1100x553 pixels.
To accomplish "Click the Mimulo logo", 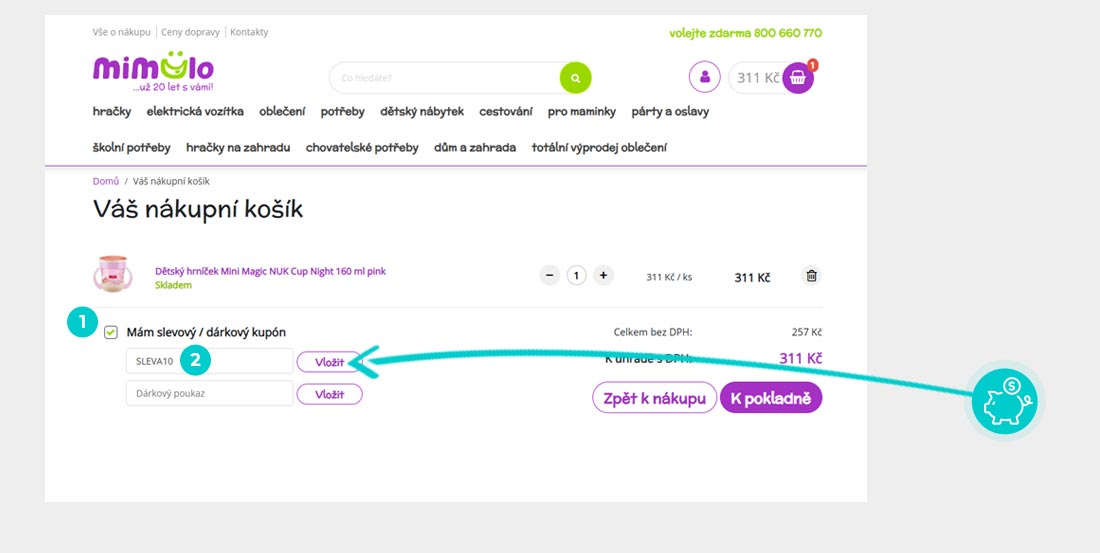I will [153, 70].
